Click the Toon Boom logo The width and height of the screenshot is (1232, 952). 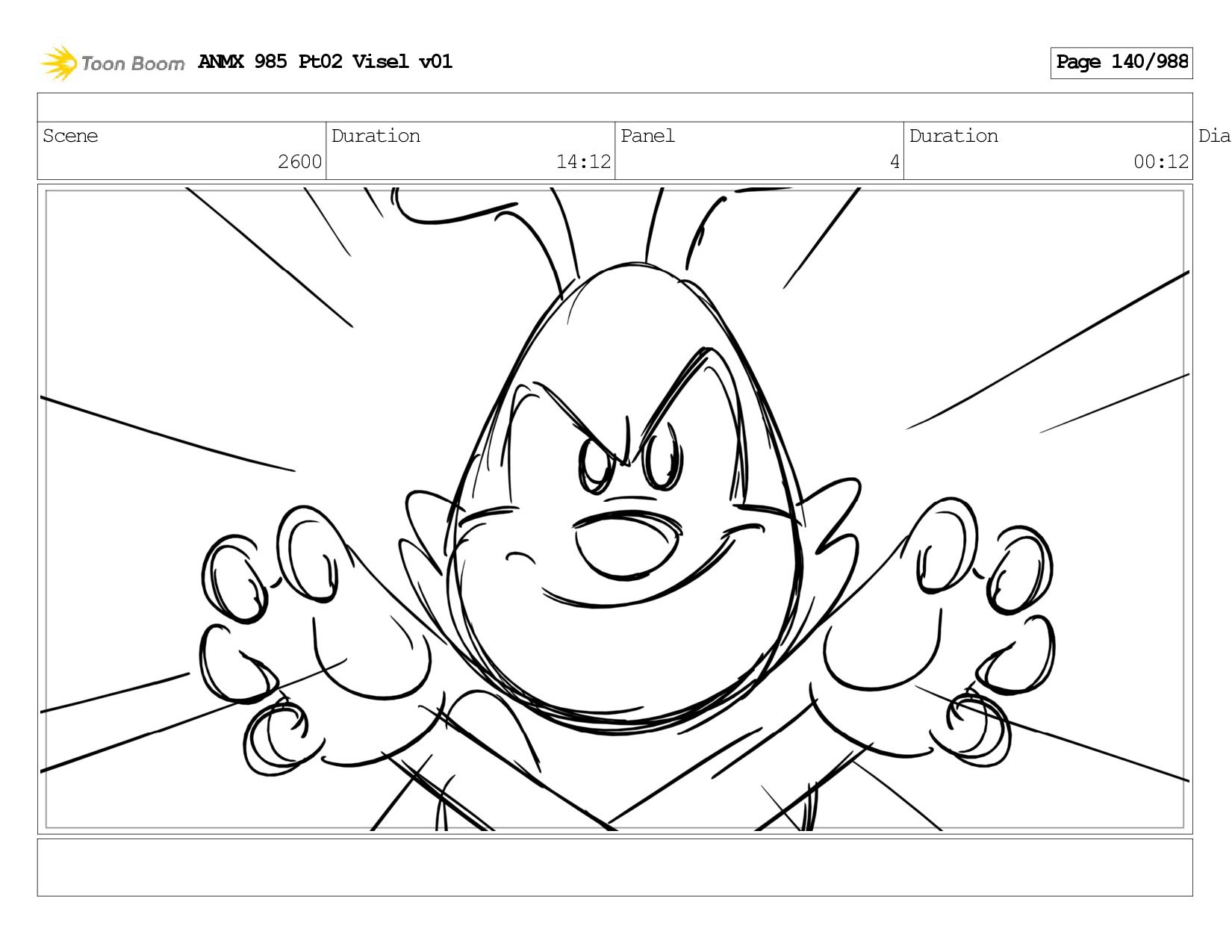click(112, 63)
